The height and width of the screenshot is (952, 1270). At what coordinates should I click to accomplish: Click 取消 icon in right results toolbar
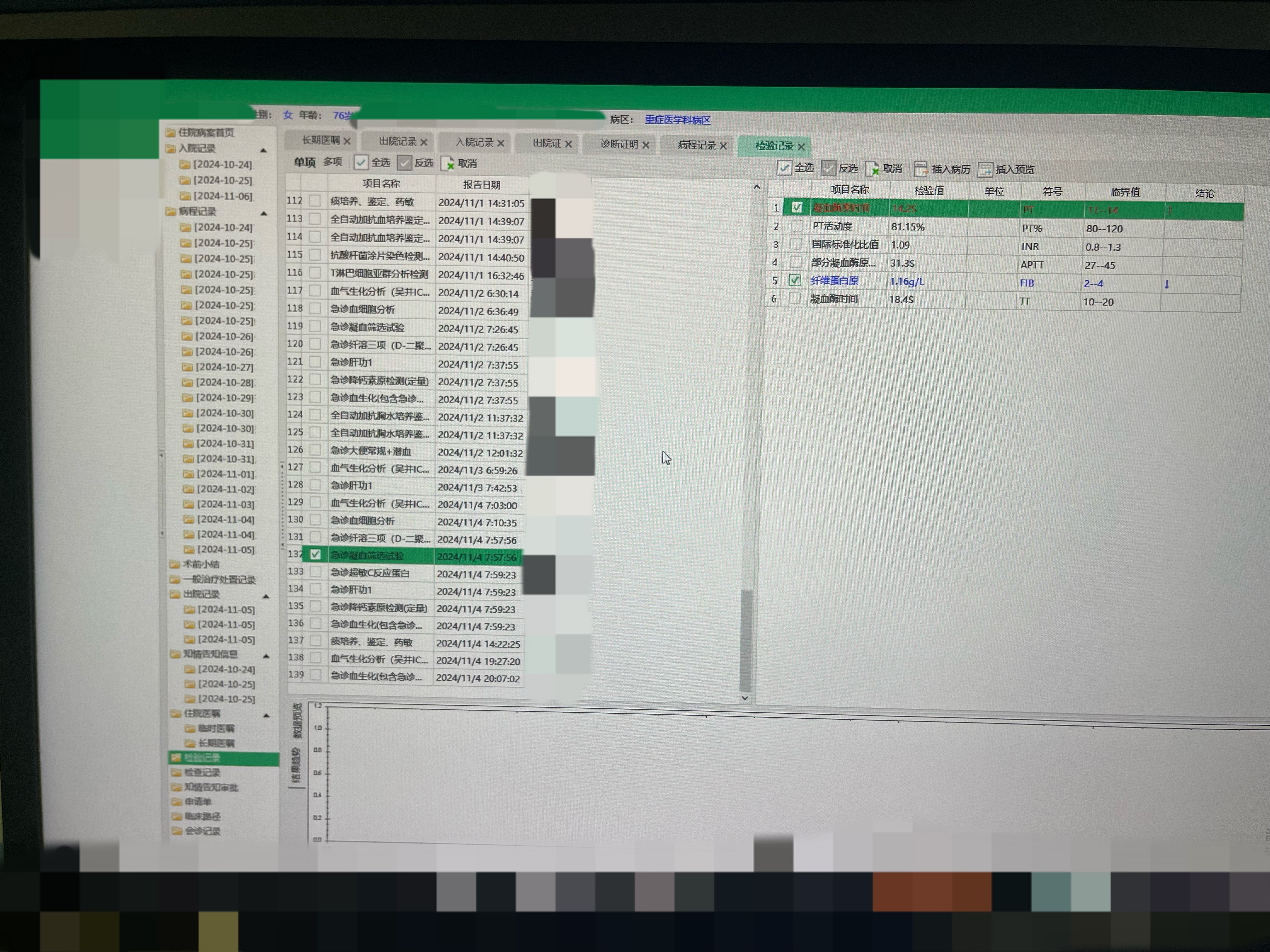click(x=872, y=169)
